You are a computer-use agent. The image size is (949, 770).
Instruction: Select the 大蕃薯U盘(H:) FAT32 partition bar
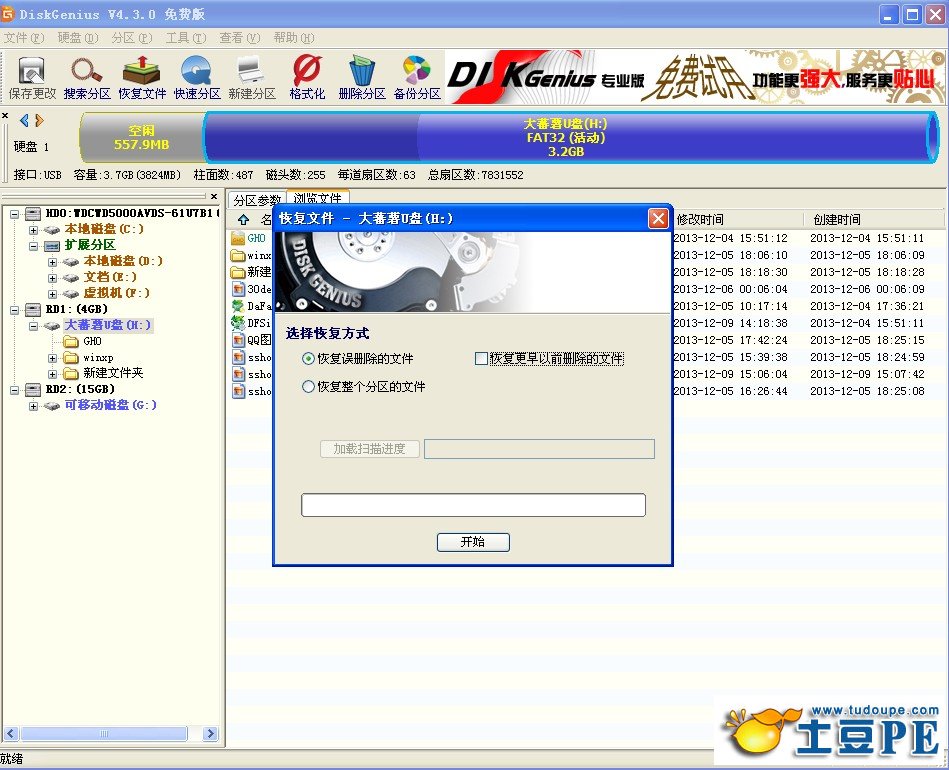click(569, 137)
